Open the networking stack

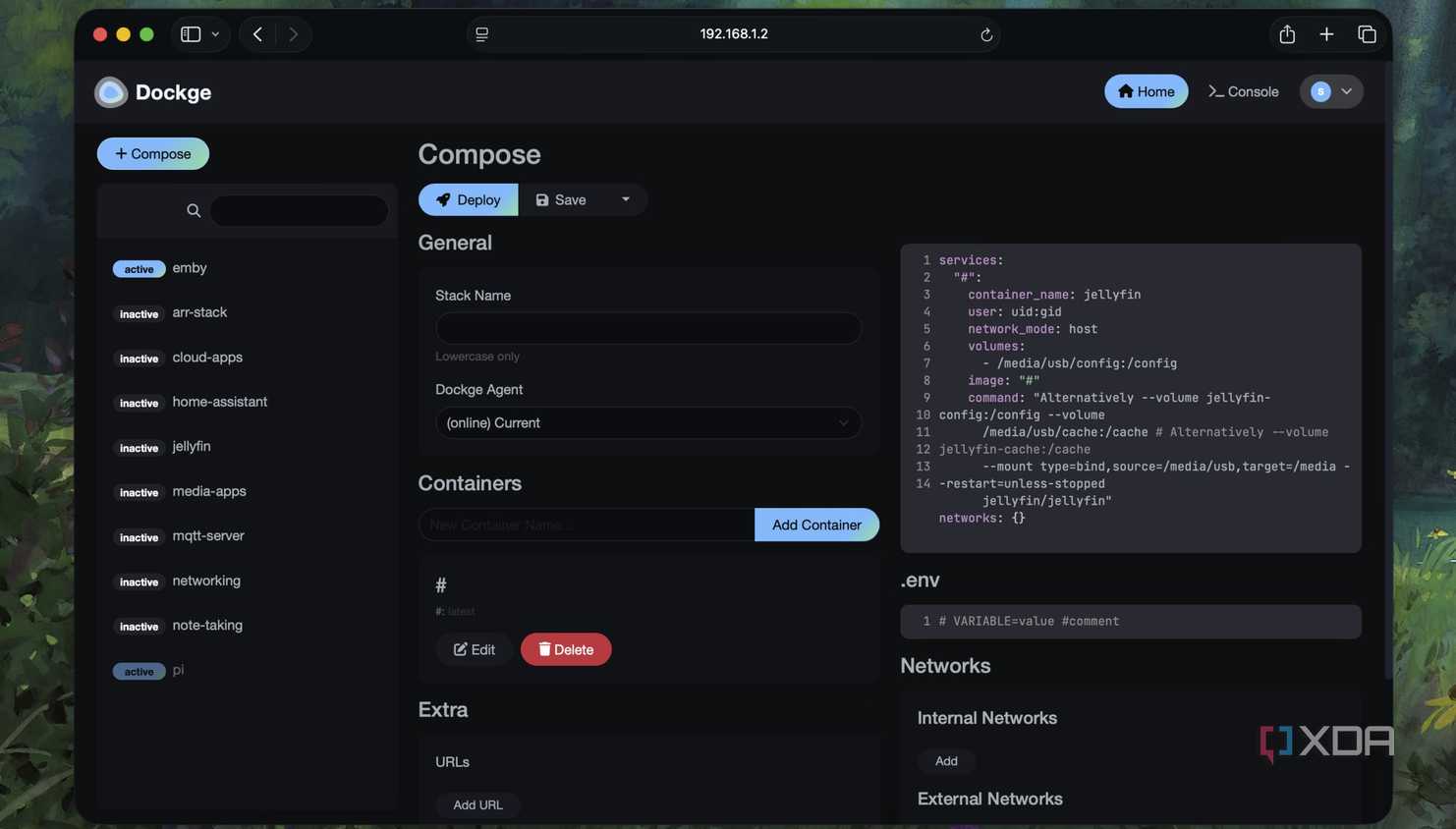[x=206, y=580]
